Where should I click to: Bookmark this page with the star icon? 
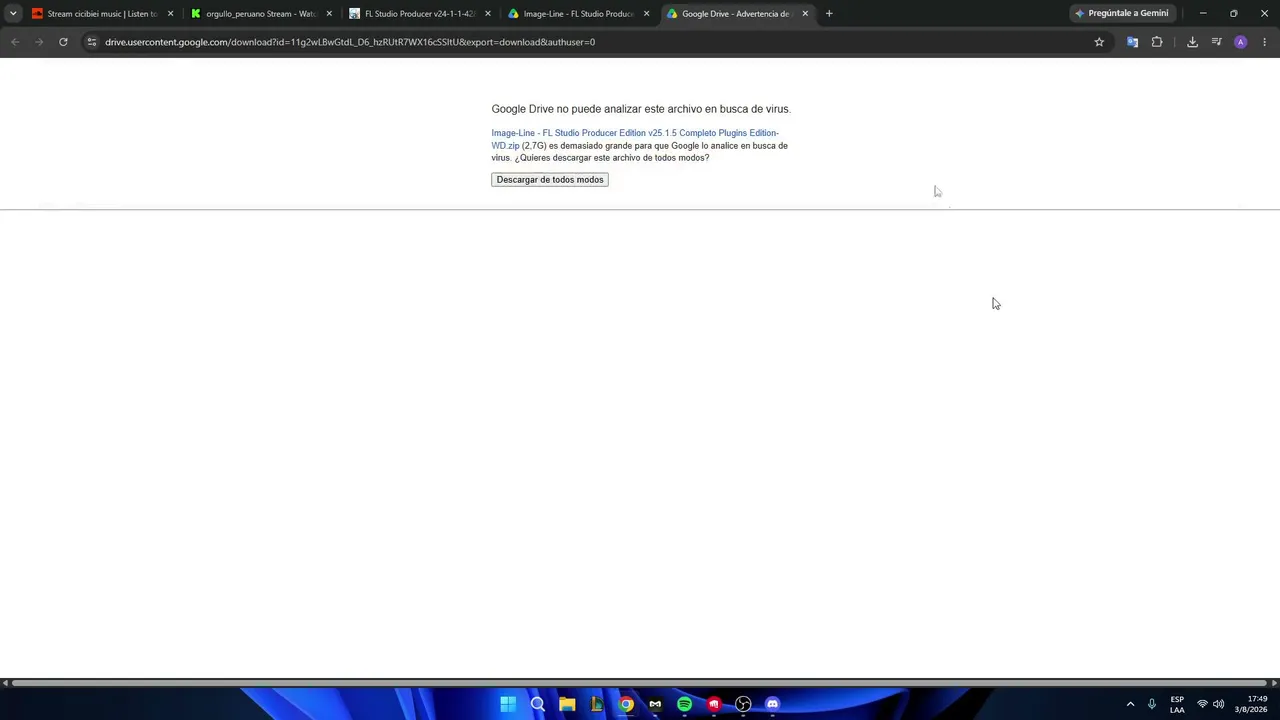pyautogui.click(x=1099, y=42)
